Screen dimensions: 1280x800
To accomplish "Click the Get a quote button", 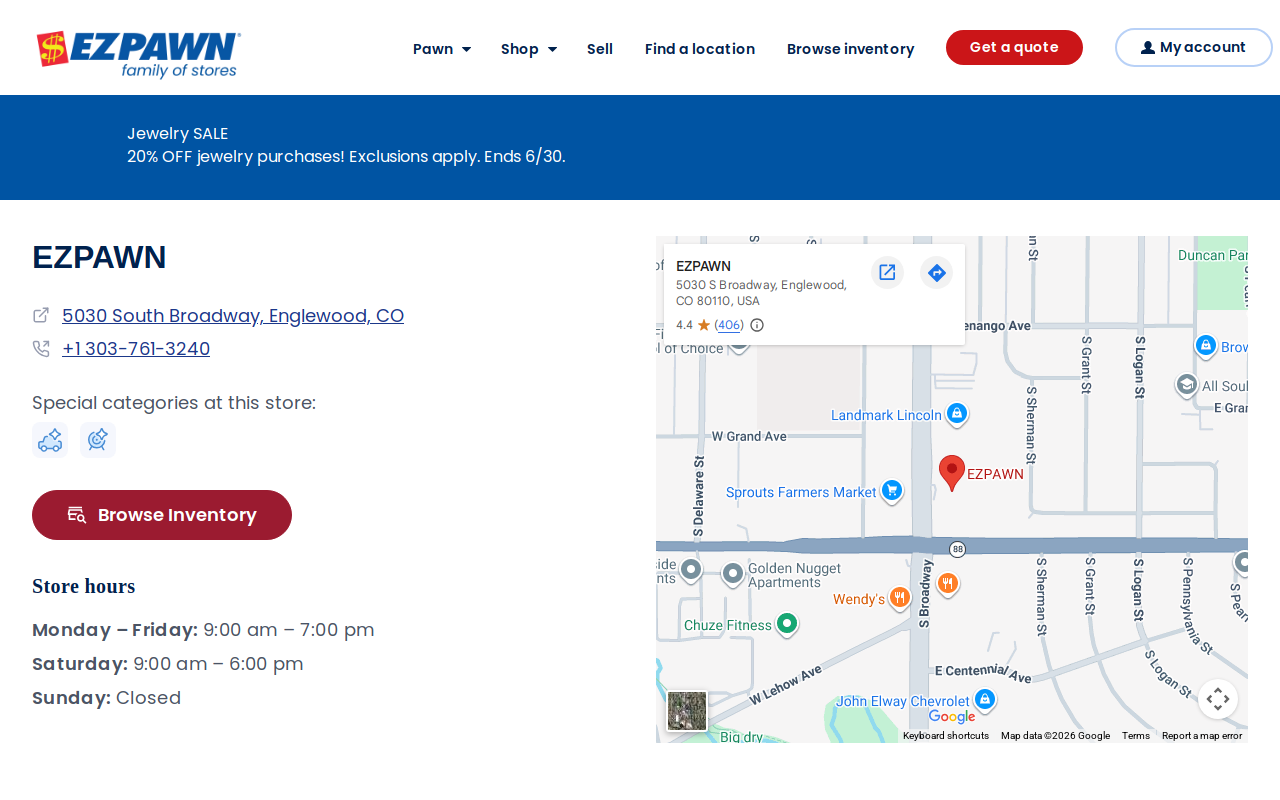I will (x=1014, y=47).
